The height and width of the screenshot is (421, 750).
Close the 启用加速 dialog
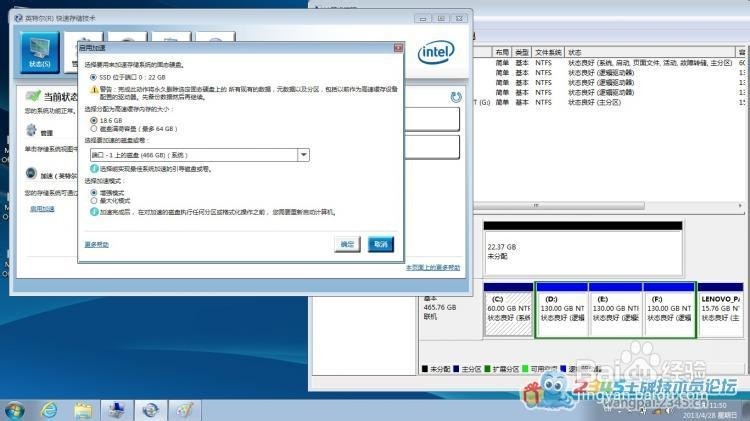point(398,48)
